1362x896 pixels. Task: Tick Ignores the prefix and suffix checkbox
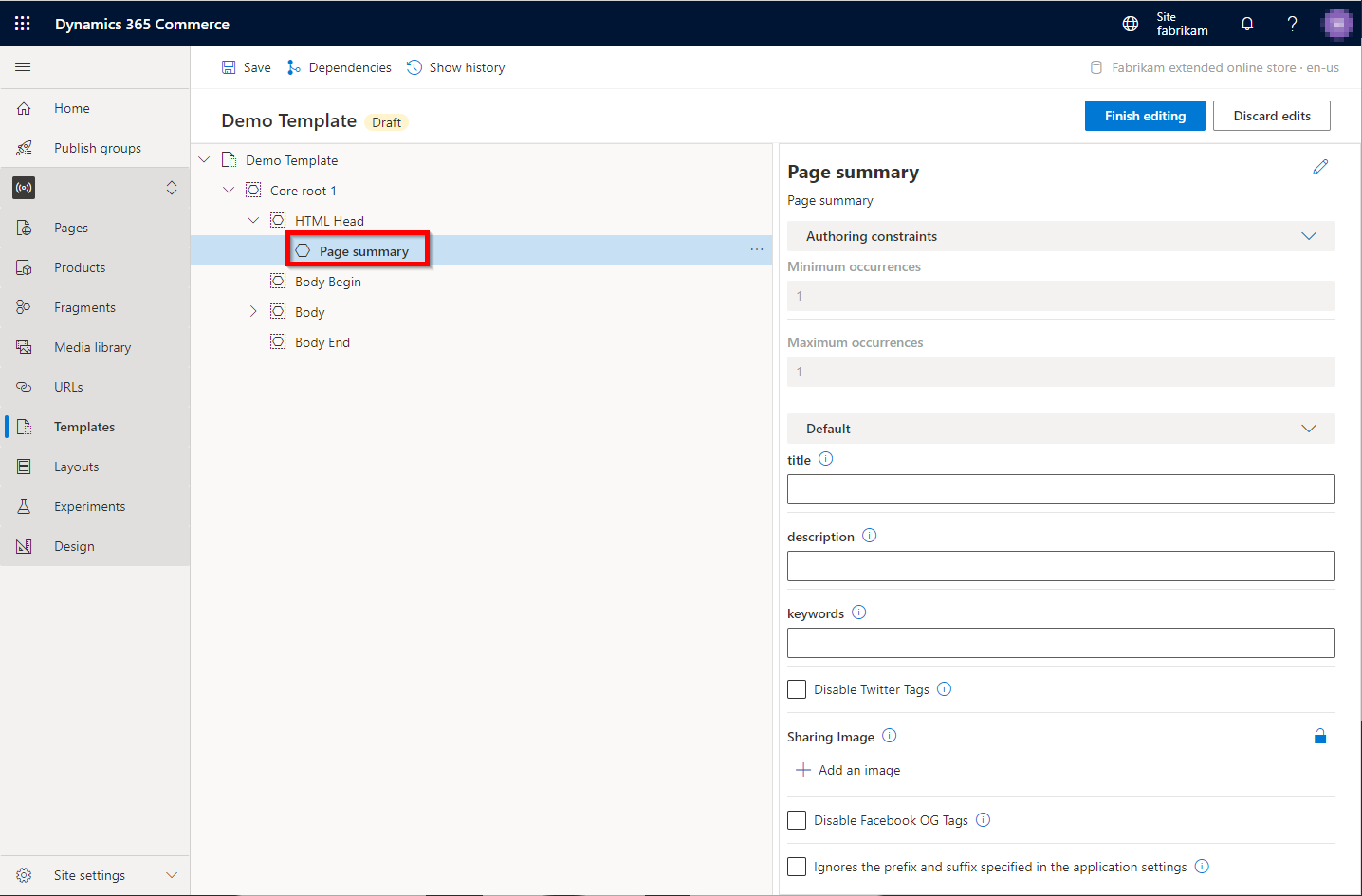click(x=797, y=867)
